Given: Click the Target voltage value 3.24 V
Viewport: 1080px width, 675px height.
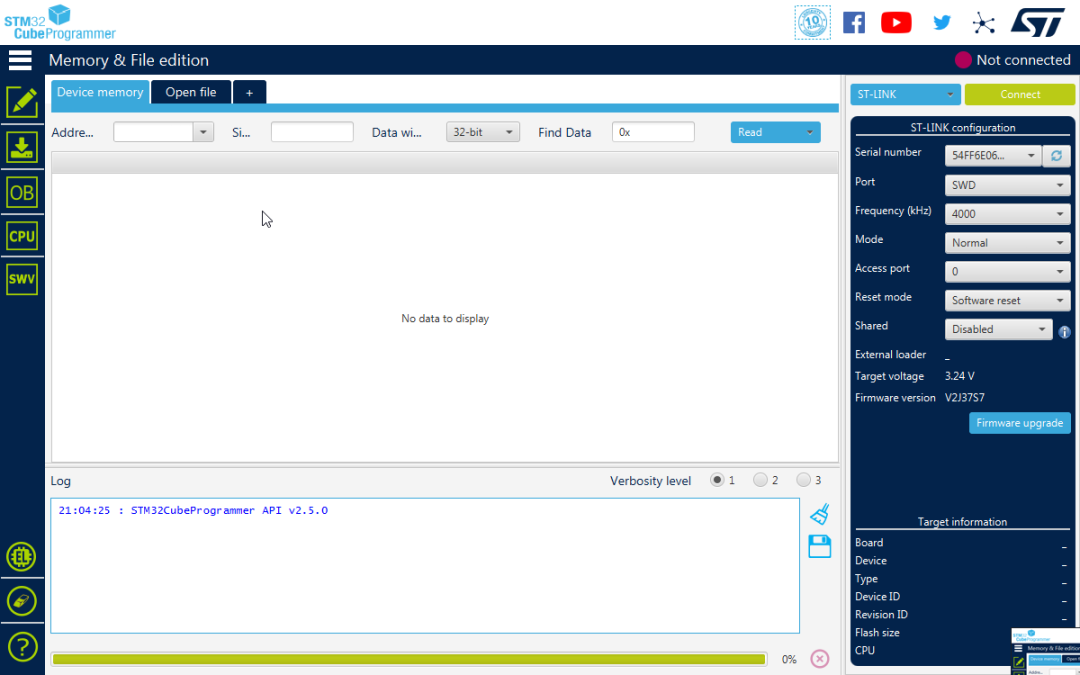Looking at the screenshot, I should [959, 376].
